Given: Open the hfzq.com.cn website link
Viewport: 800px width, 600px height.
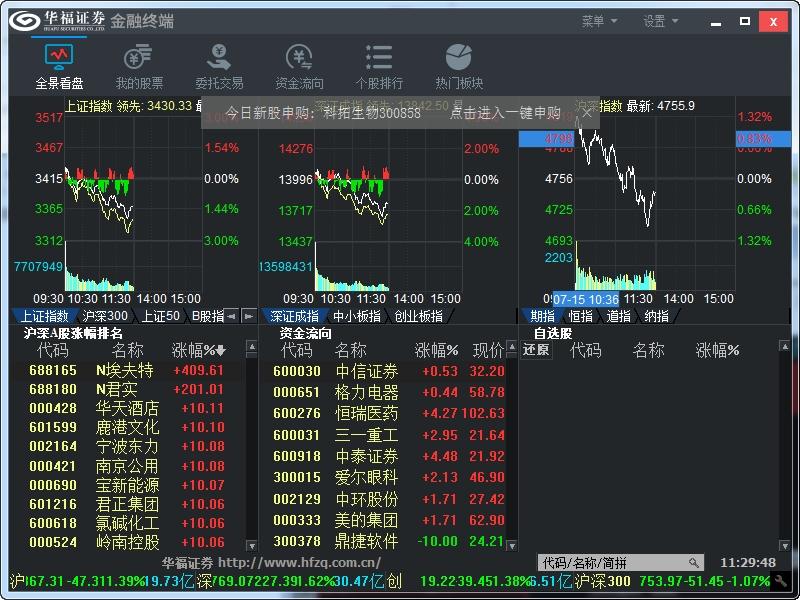Looking at the screenshot, I should click(x=299, y=563).
